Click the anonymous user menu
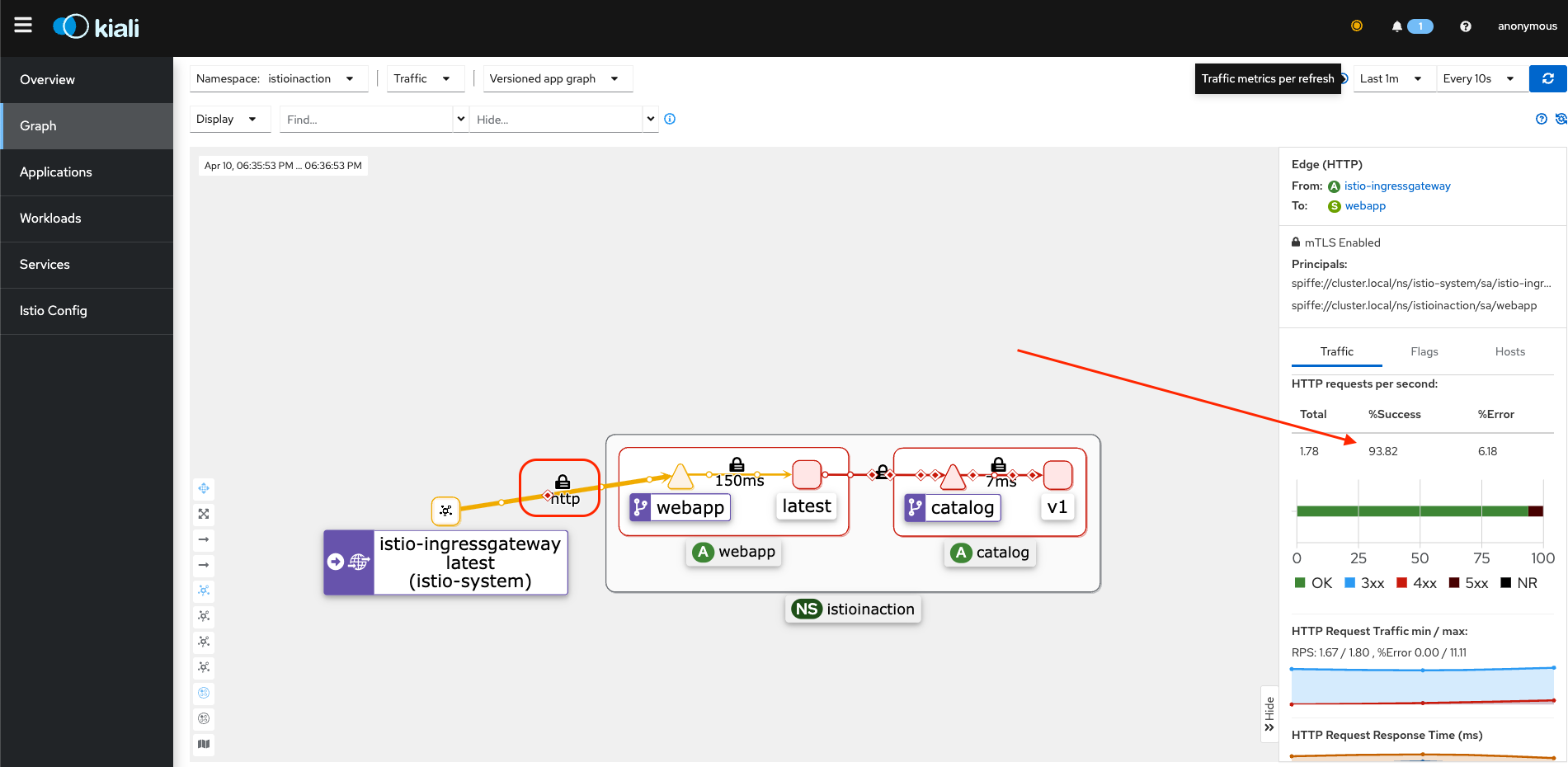Screen dimensions: 1568x767 coord(1527,26)
